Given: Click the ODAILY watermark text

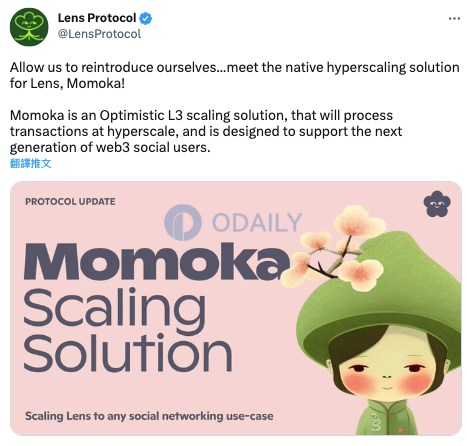Looking at the screenshot, I should (x=257, y=222).
